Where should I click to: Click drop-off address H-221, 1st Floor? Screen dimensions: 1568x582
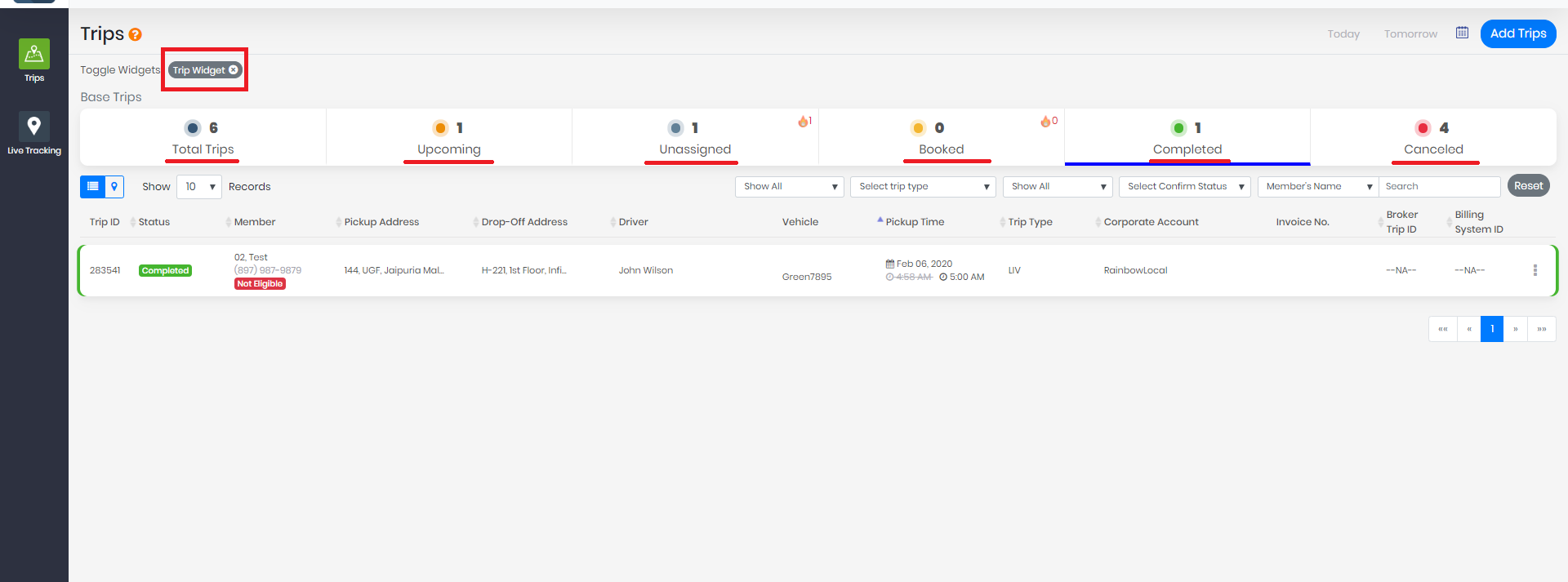pyautogui.click(x=523, y=270)
